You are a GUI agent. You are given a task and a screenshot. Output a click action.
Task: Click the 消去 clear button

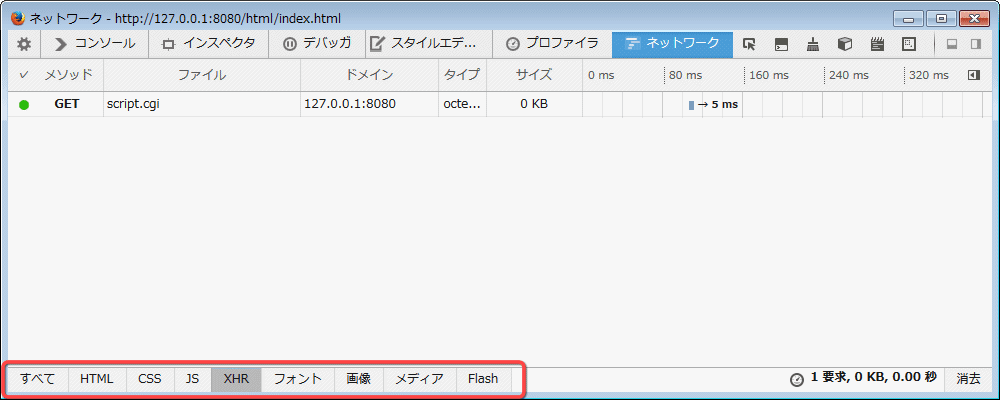pyautogui.click(x=968, y=379)
